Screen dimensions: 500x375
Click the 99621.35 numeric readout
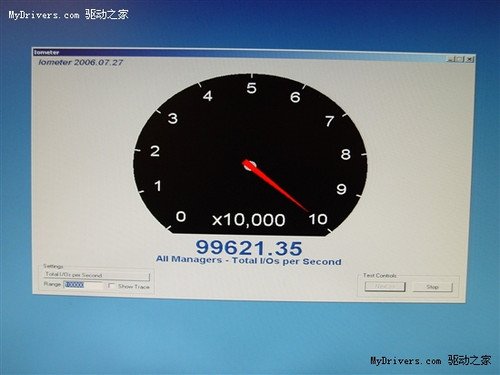tap(249, 248)
